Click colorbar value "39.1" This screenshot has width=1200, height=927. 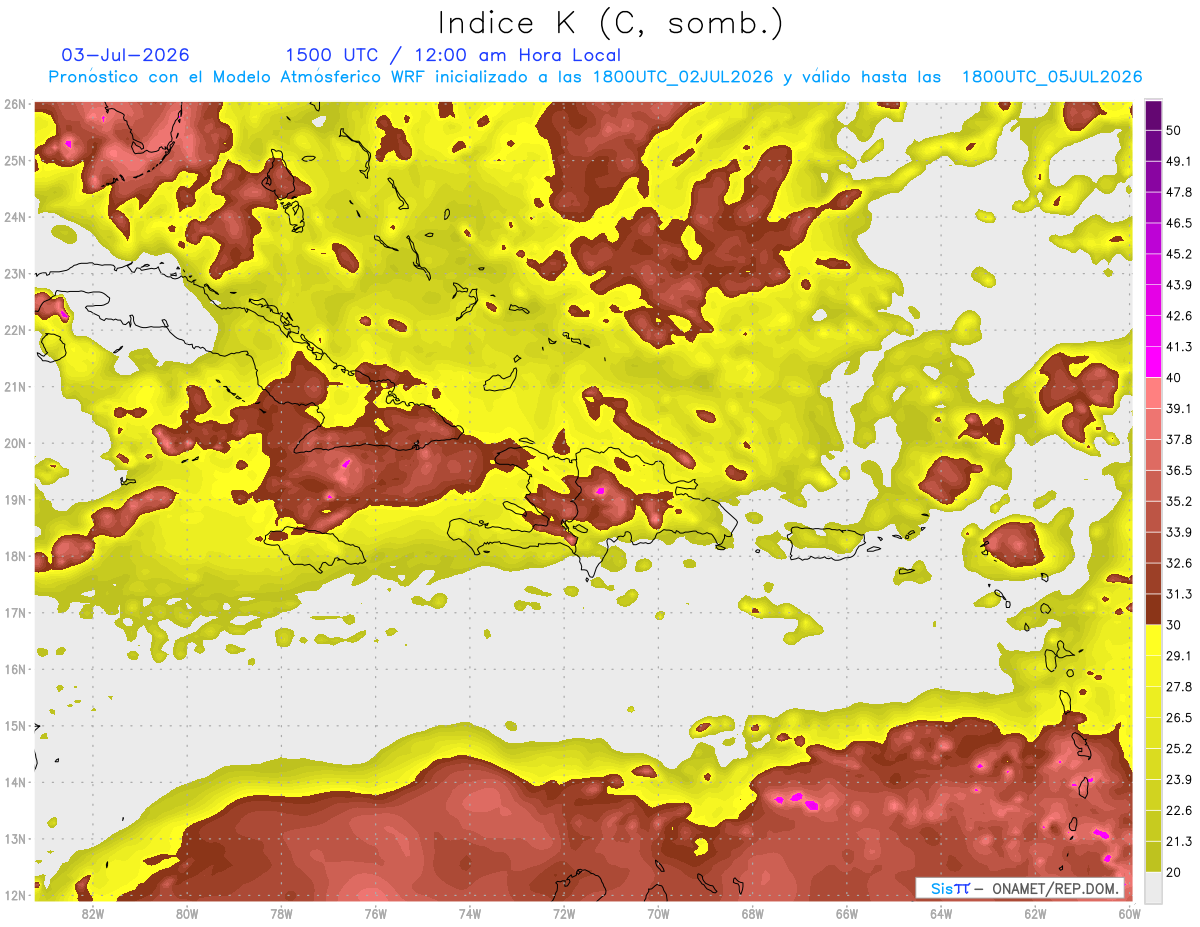1178,409
